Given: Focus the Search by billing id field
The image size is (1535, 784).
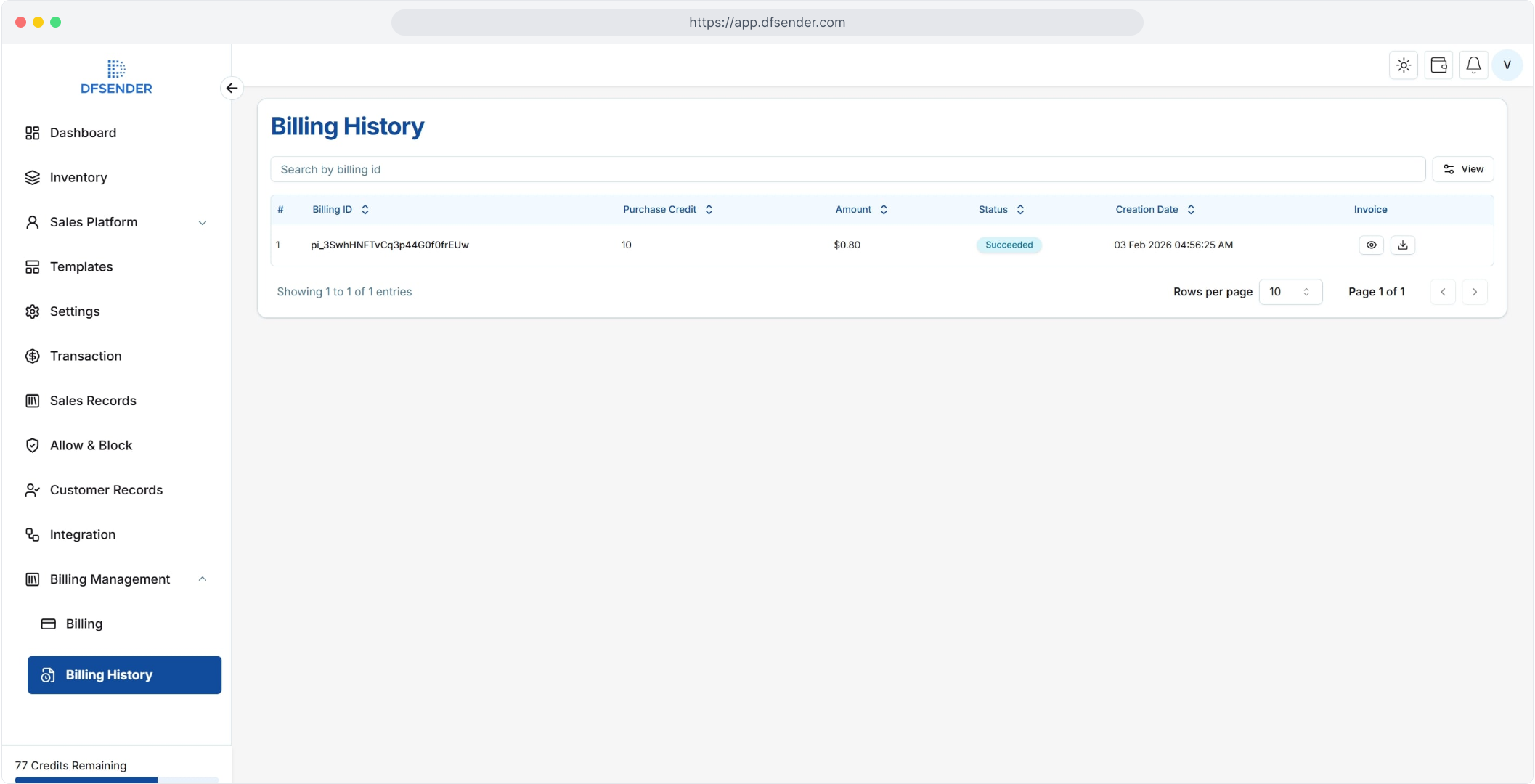Looking at the screenshot, I should tap(847, 169).
